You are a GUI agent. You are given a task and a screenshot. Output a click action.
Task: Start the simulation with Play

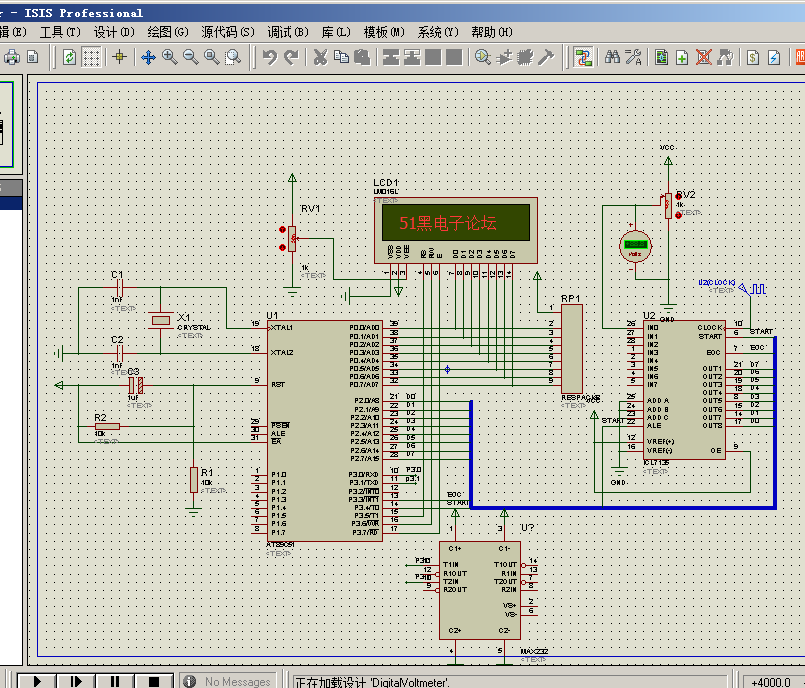tap(37, 681)
